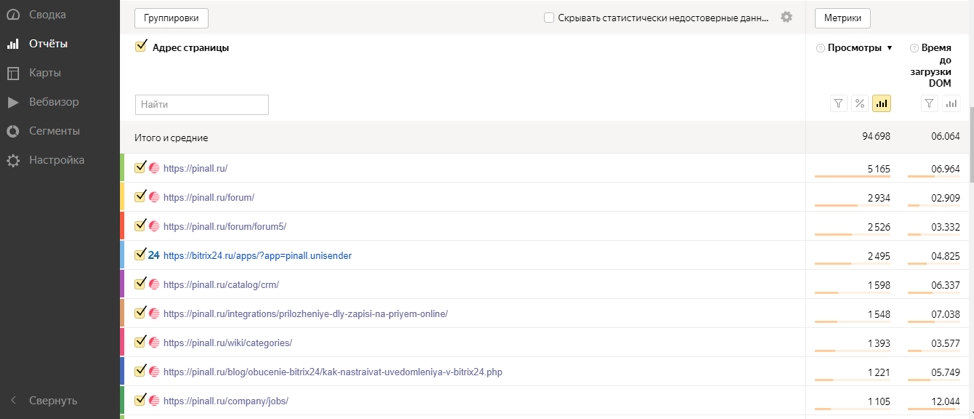Click green color marker of pinall.ru/ row
The width and height of the screenshot is (974, 419).
pyautogui.click(x=123, y=168)
